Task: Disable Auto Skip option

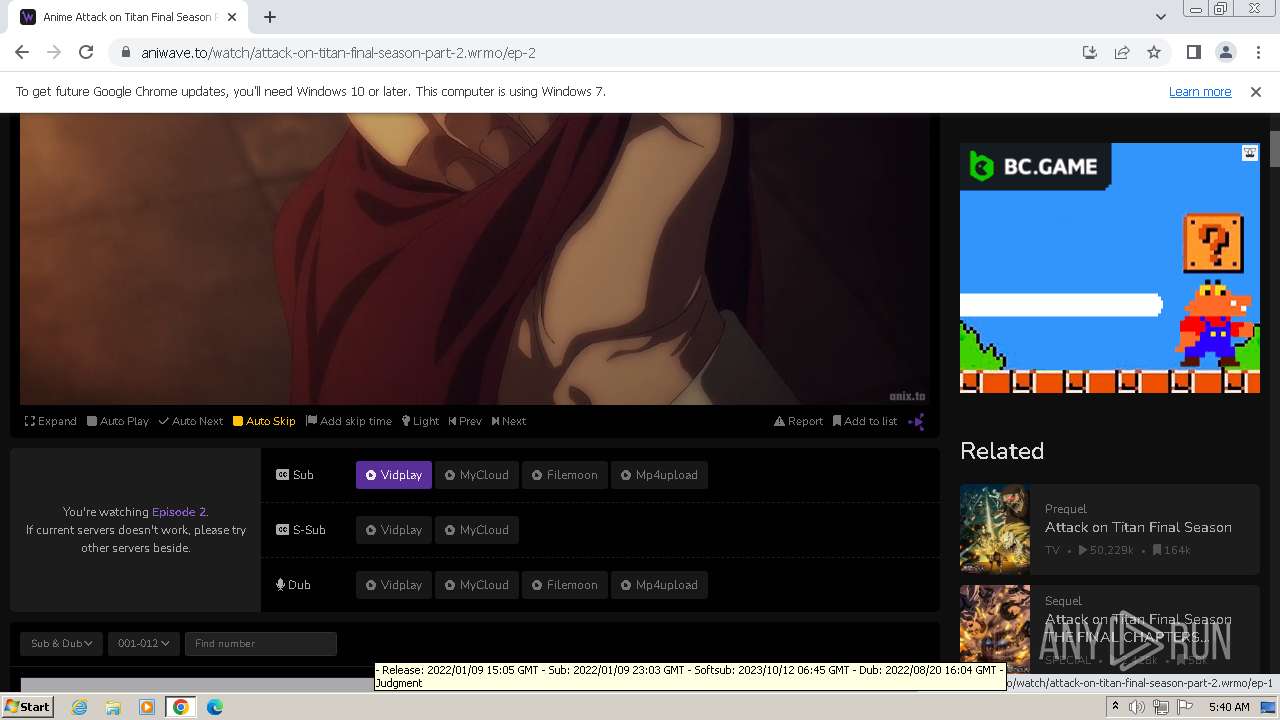Action: 264,421
